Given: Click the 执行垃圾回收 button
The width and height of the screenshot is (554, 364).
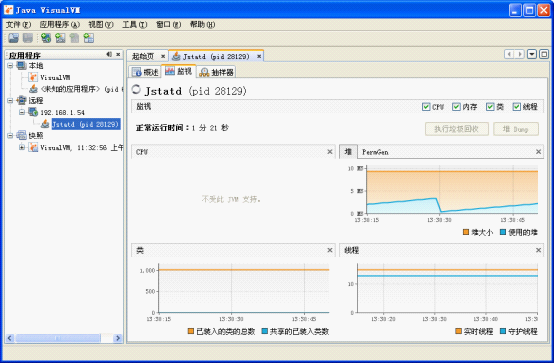Looking at the screenshot, I should 456,129.
